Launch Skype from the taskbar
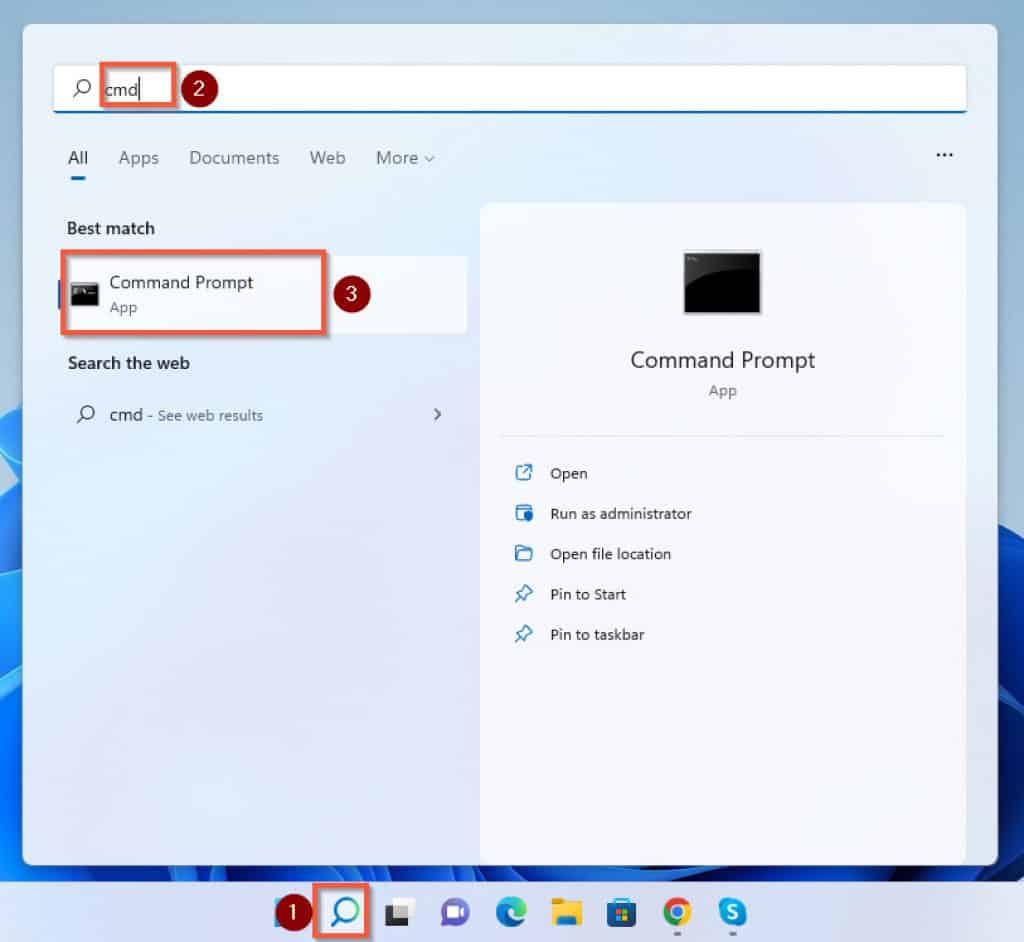The width and height of the screenshot is (1024, 942). pyautogui.click(x=733, y=911)
